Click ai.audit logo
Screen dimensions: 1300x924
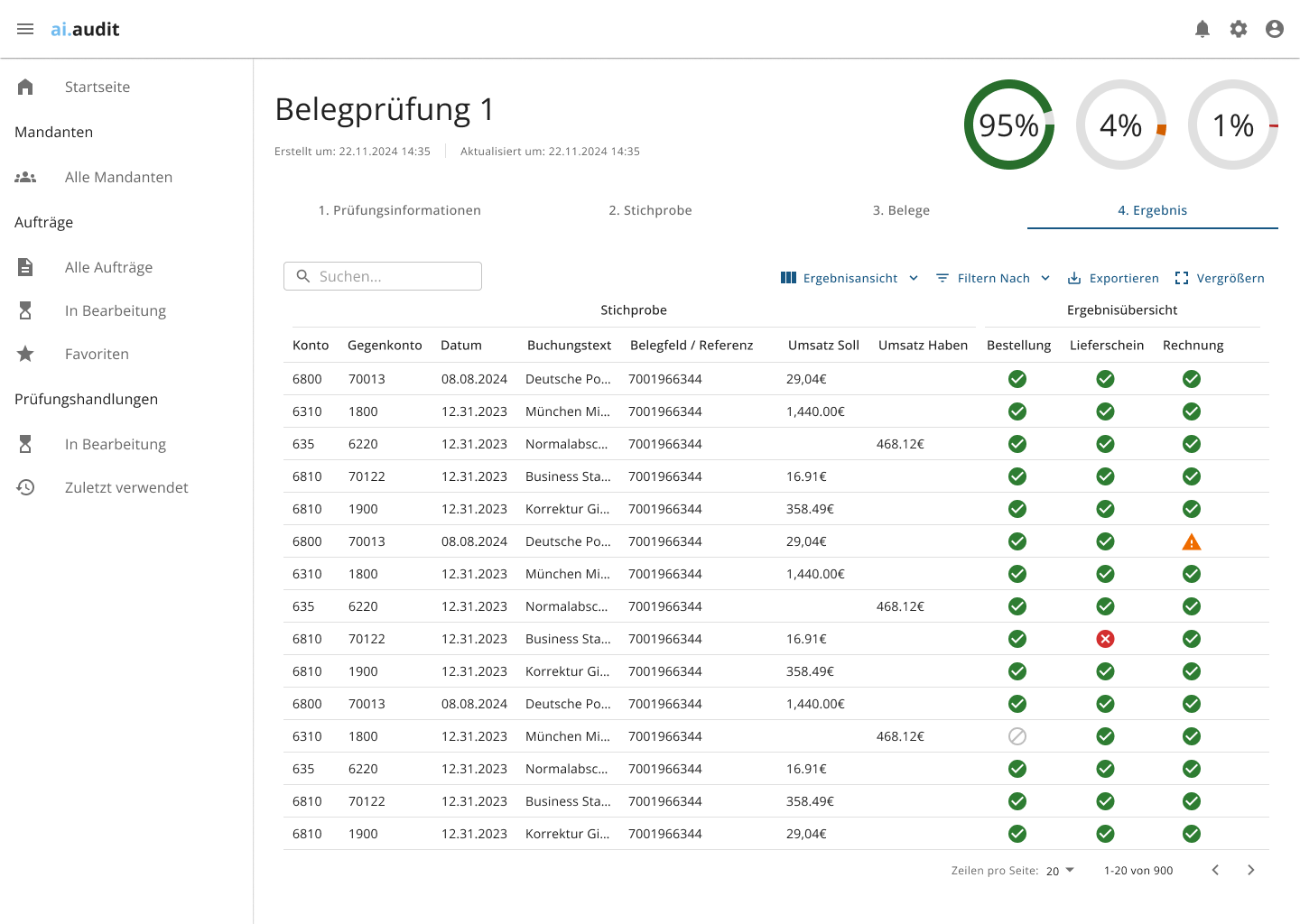pos(85,29)
